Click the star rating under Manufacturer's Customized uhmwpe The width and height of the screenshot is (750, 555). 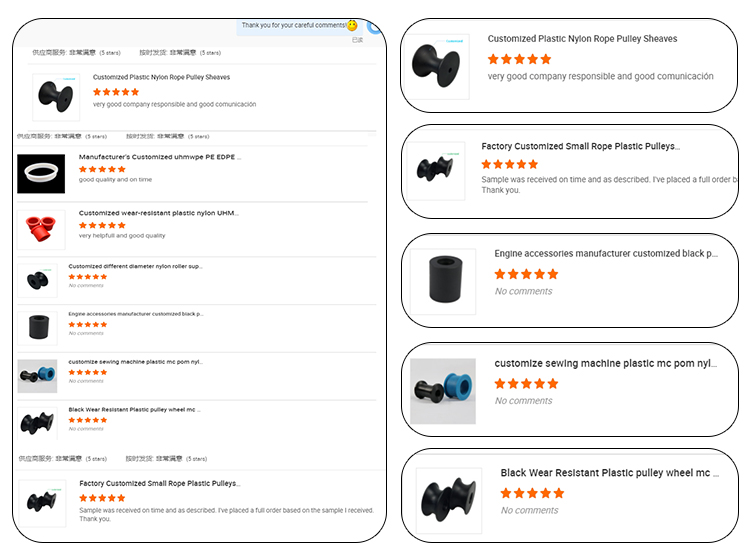(x=102, y=169)
